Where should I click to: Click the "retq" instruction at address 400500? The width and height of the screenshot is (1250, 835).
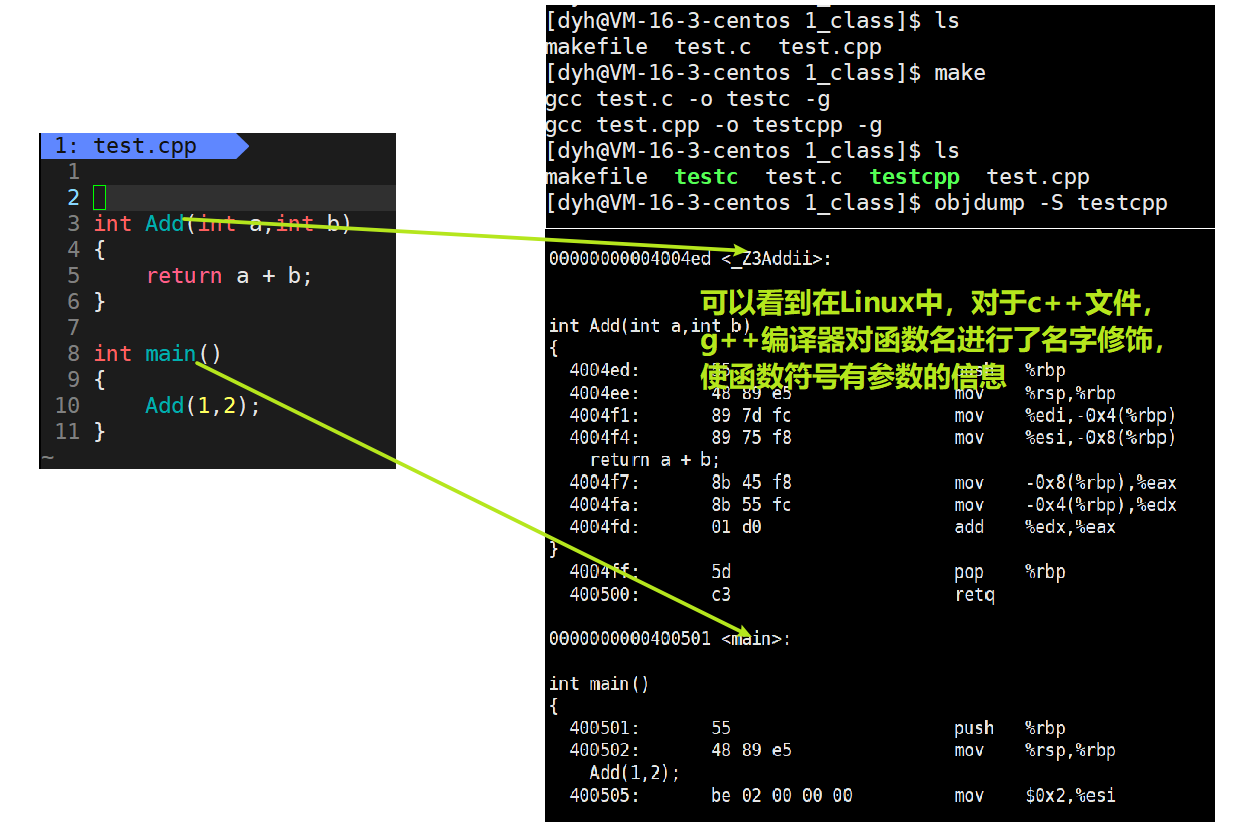(x=974, y=595)
